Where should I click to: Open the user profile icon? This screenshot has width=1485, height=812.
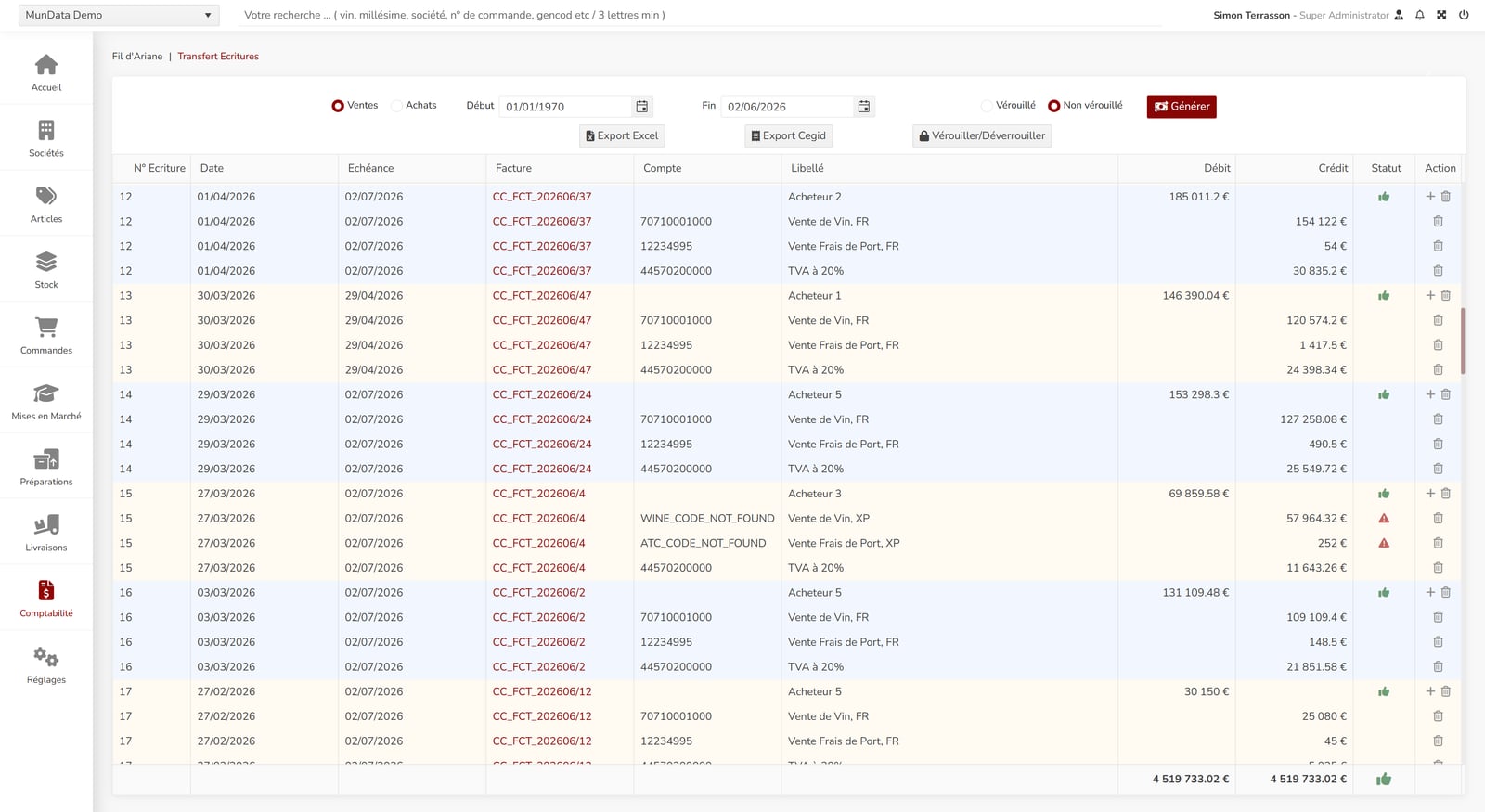click(1399, 15)
